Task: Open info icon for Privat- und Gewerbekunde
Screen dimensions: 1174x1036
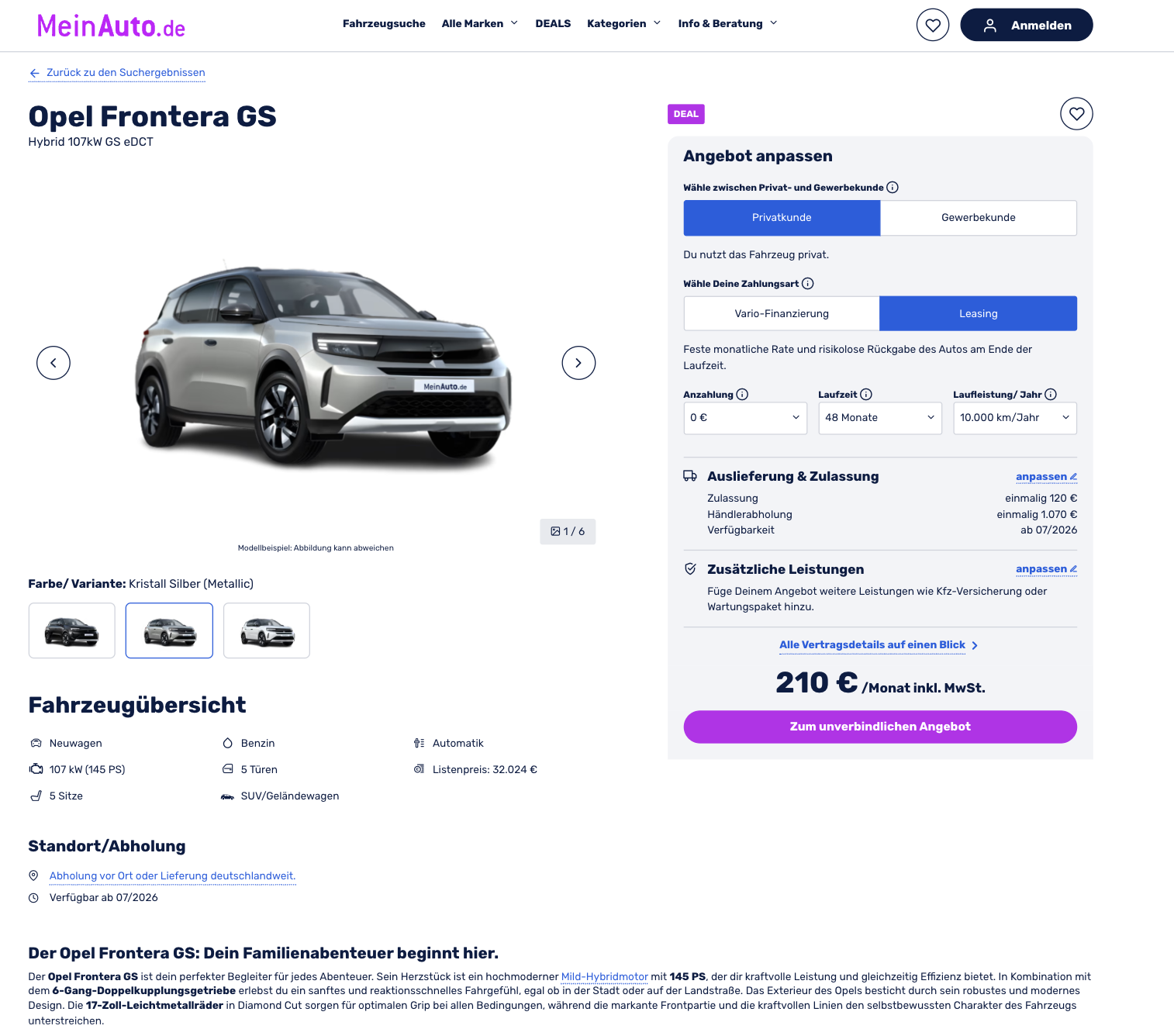Action: click(x=892, y=187)
